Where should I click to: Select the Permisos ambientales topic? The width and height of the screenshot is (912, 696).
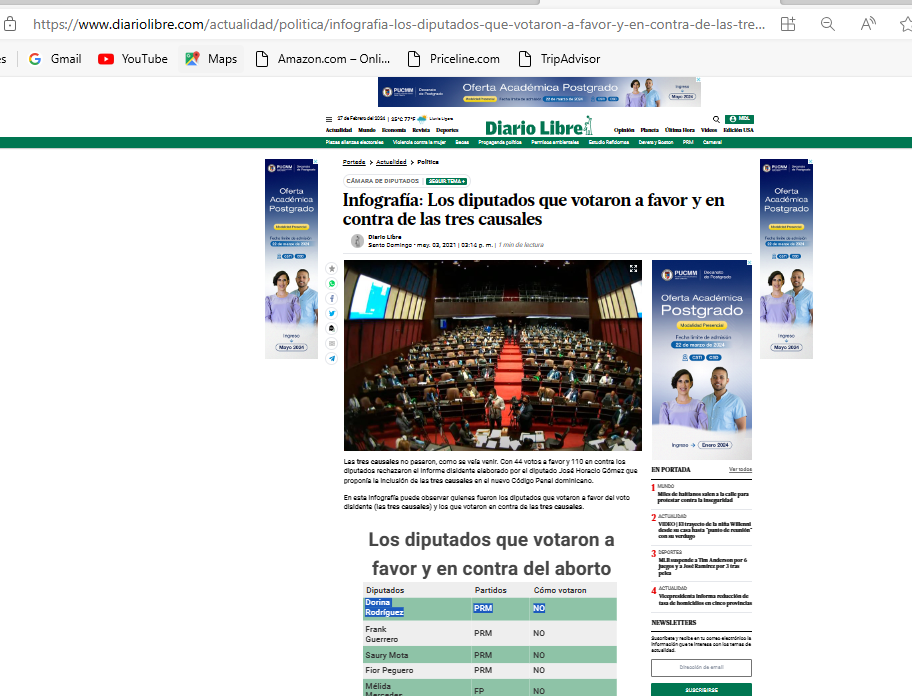pyautogui.click(x=555, y=142)
